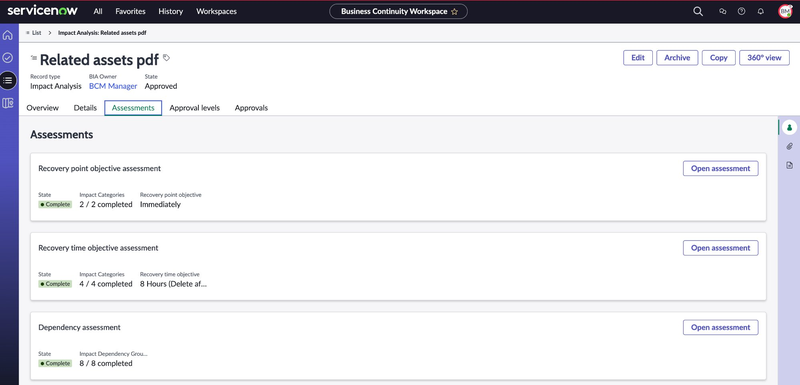Image resolution: width=800 pixels, height=385 pixels.
Task: Click the 'Dependency assessment' heading
Action: point(80,327)
